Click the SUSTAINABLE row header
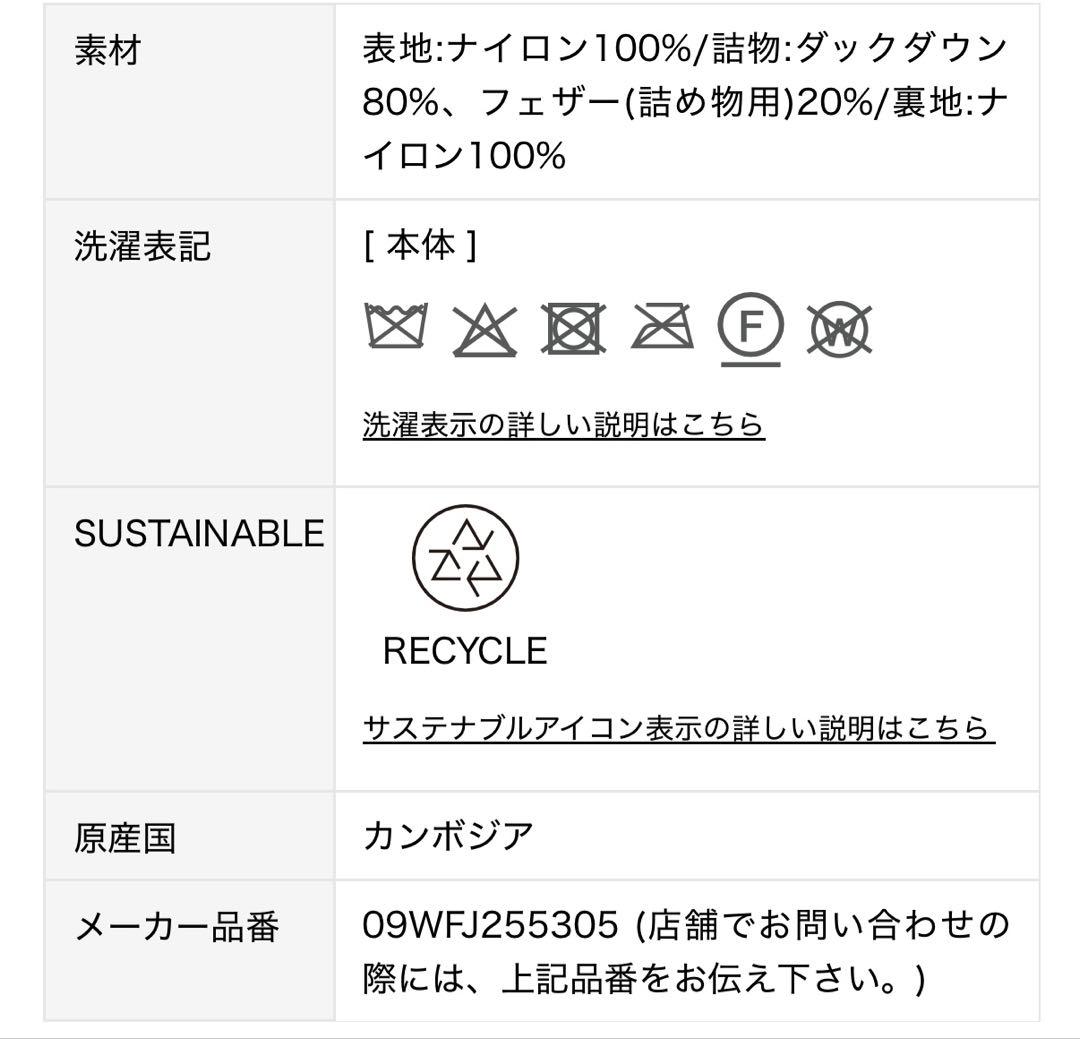Viewport: 1080px width, 1039px height. coord(198,533)
